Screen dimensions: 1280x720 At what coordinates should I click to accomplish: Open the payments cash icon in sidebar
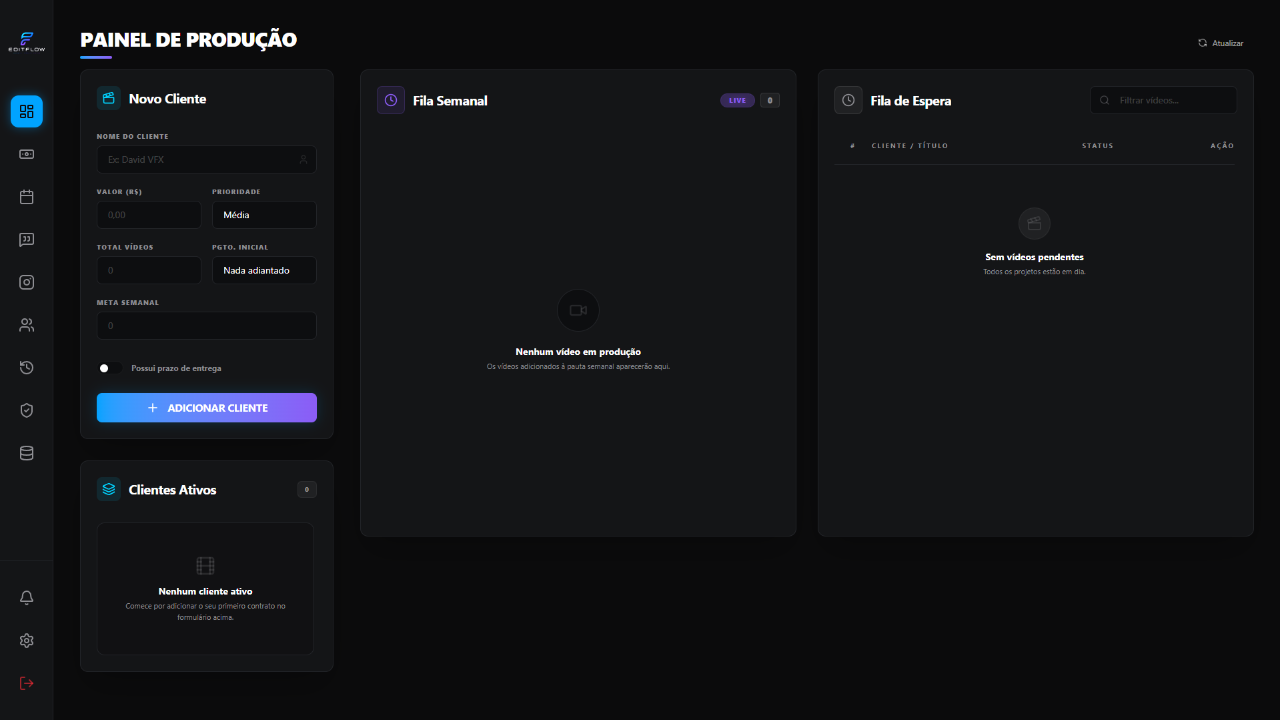(x=27, y=154)
